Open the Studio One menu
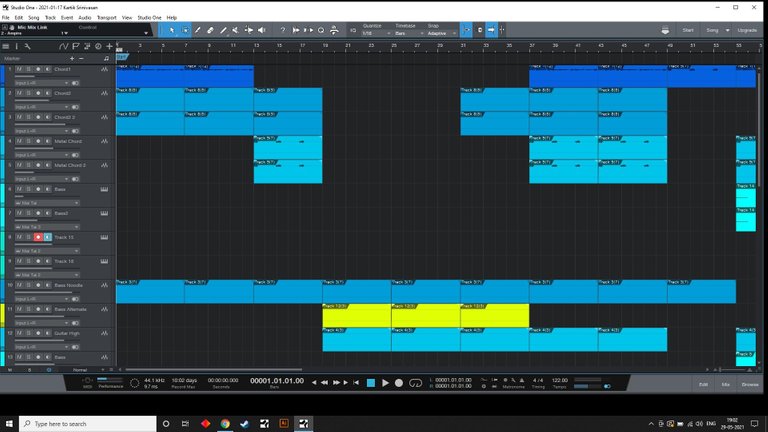Image resolution: width=768 pixels, height=432 pixels. pos(148,17)
